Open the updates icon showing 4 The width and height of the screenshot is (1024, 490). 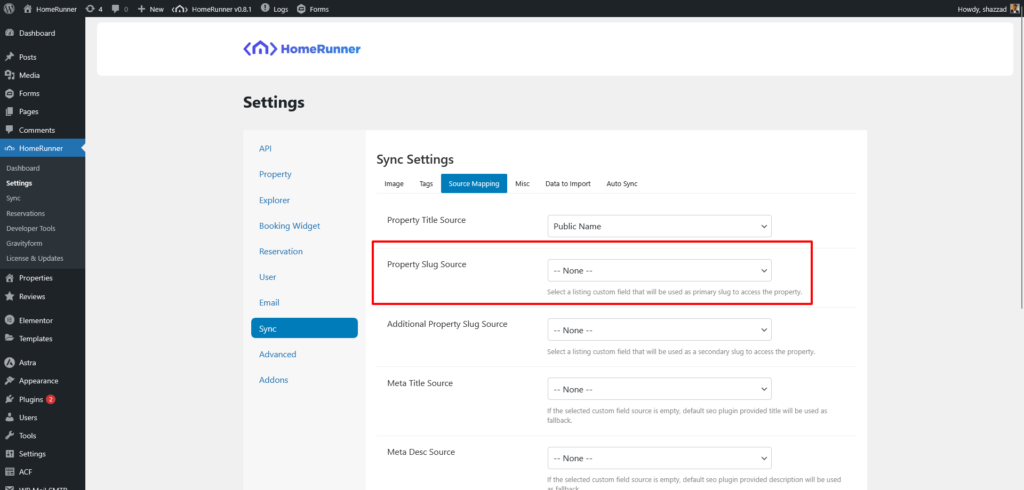point(93,9)
